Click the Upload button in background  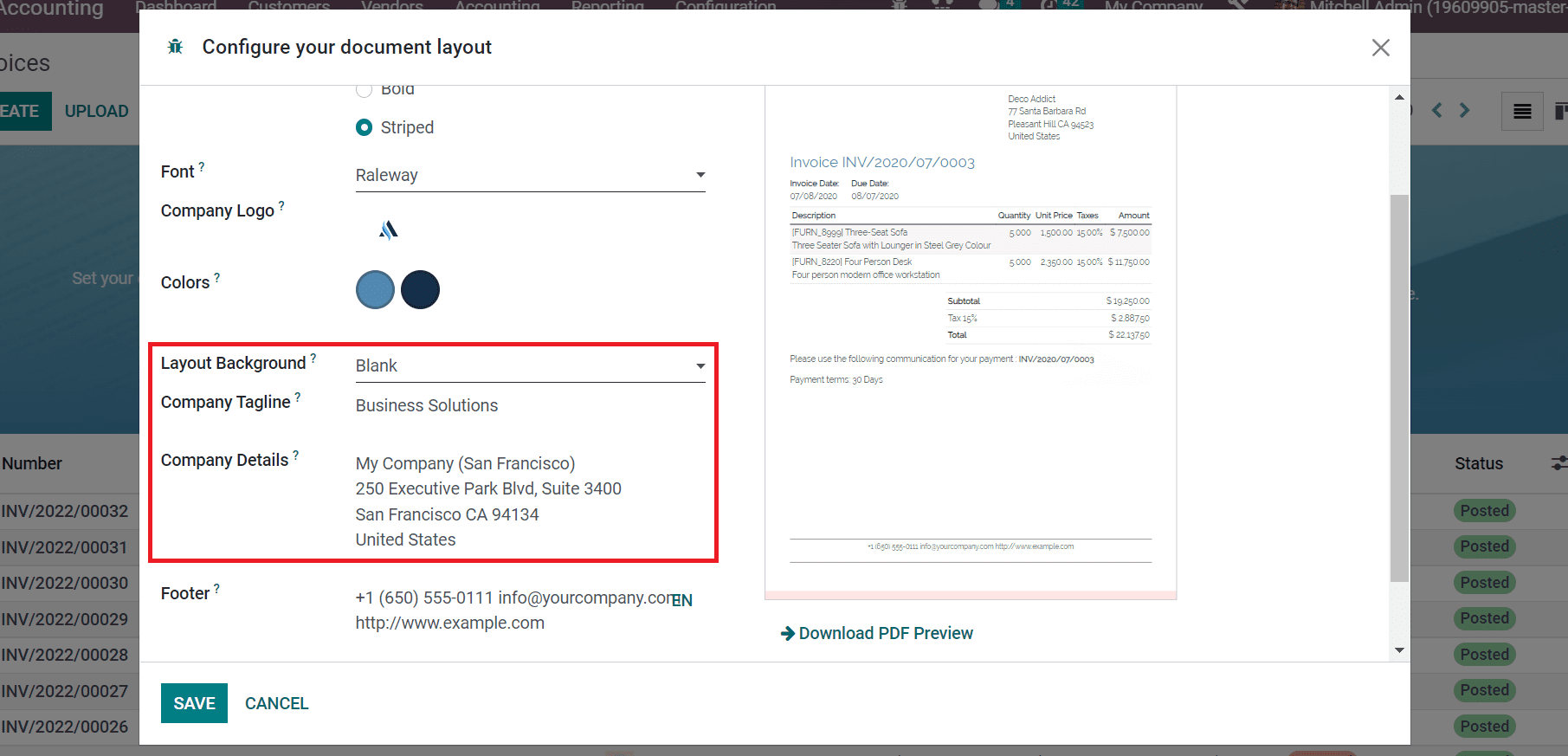[x=96, y=111]
